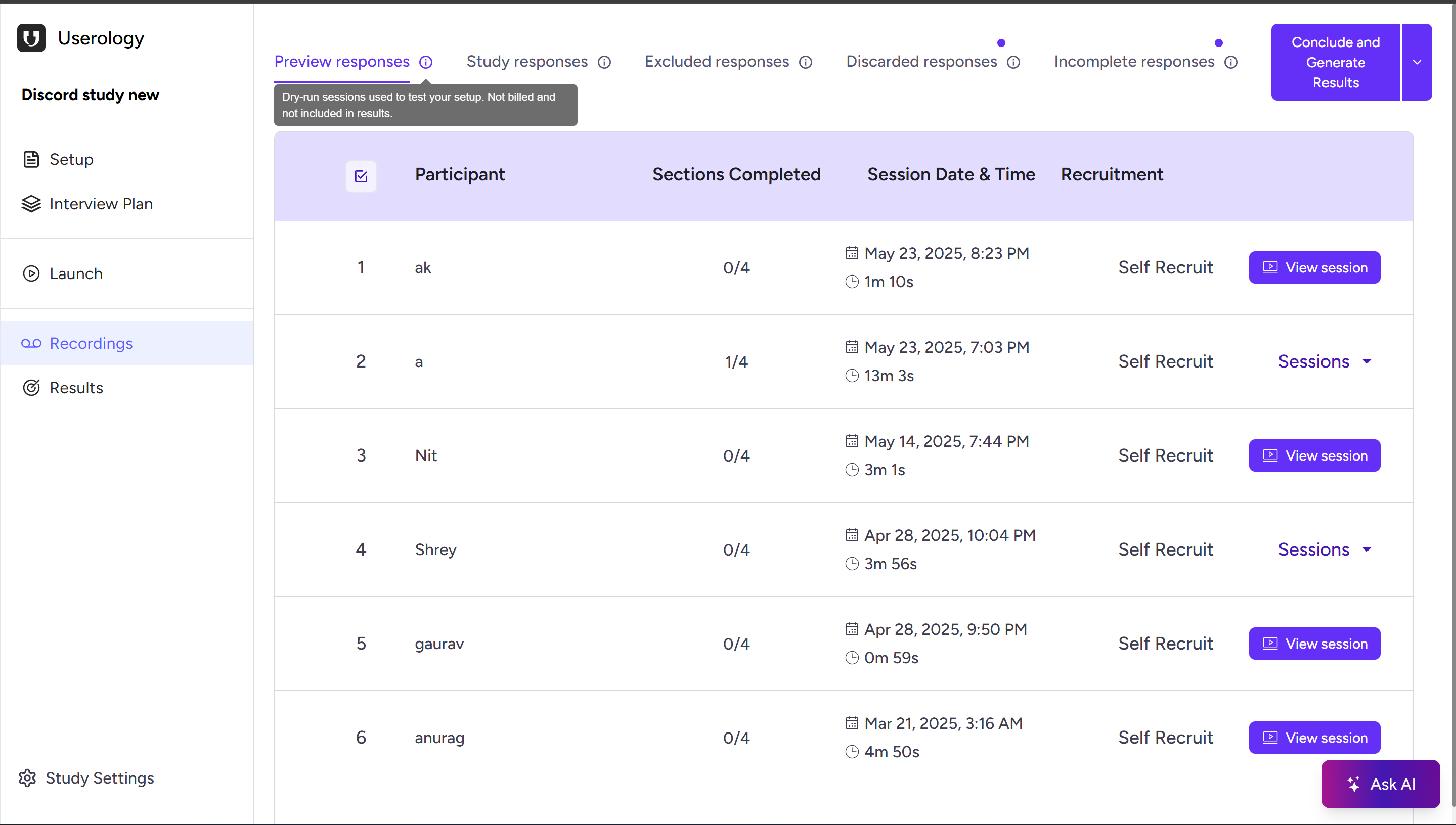Click the clock icon next to 1m 10s
This screenshot has height=825, width=1456.
pos(852,282)
